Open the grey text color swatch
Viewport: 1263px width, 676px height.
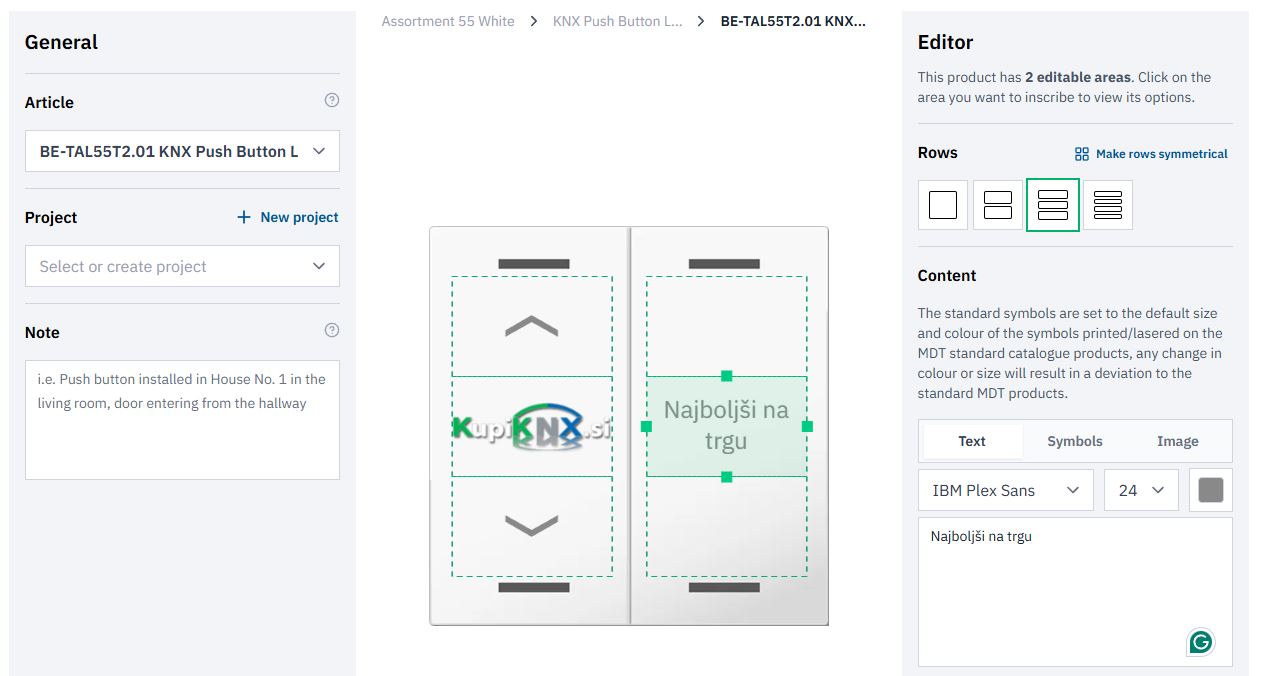(x=1211, y=490)
